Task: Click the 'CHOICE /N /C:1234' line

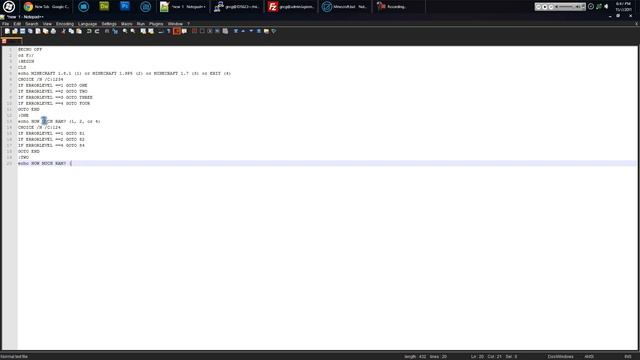Action: (40, 79)
